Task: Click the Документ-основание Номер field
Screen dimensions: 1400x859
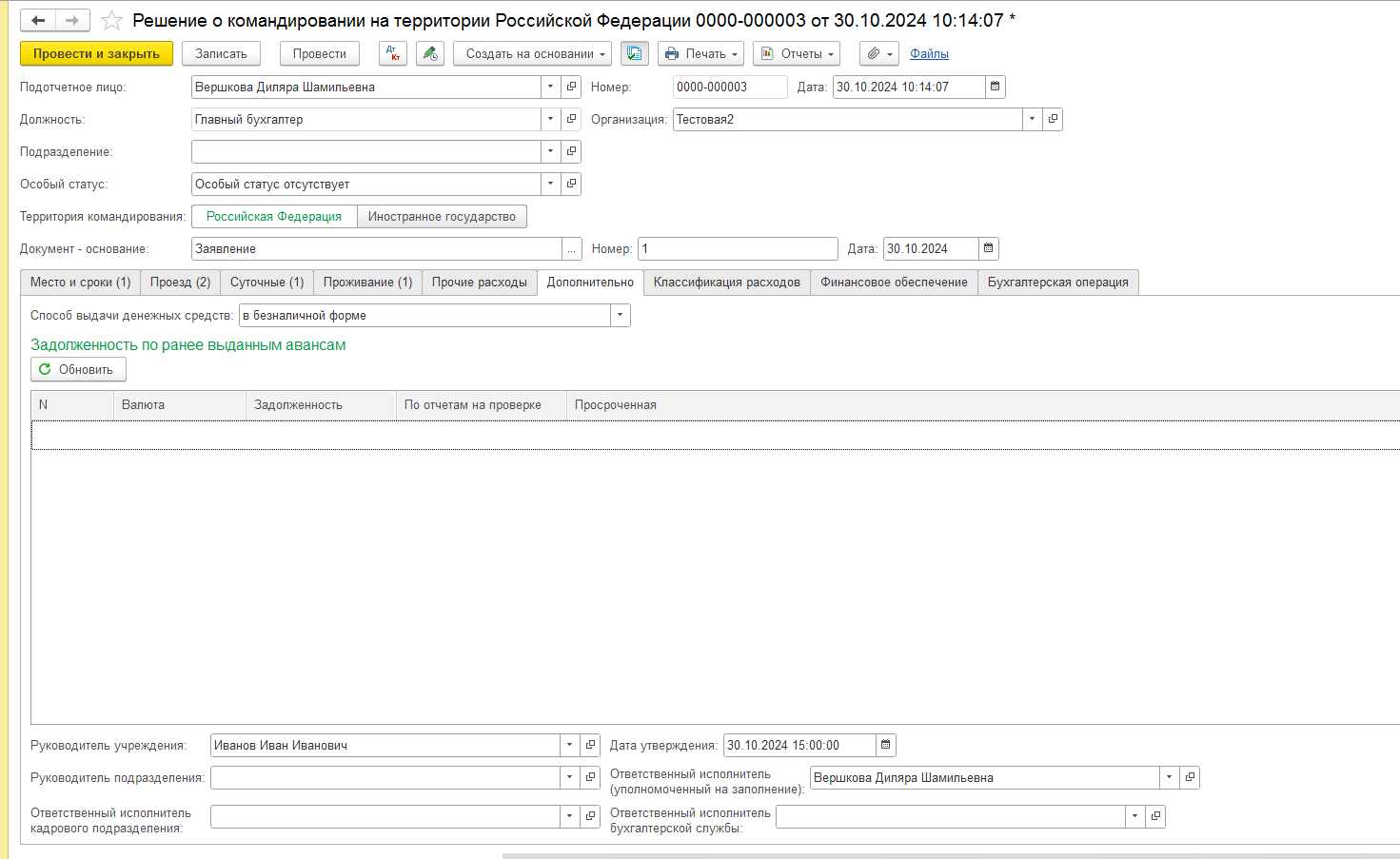Action: coord(738,248)
